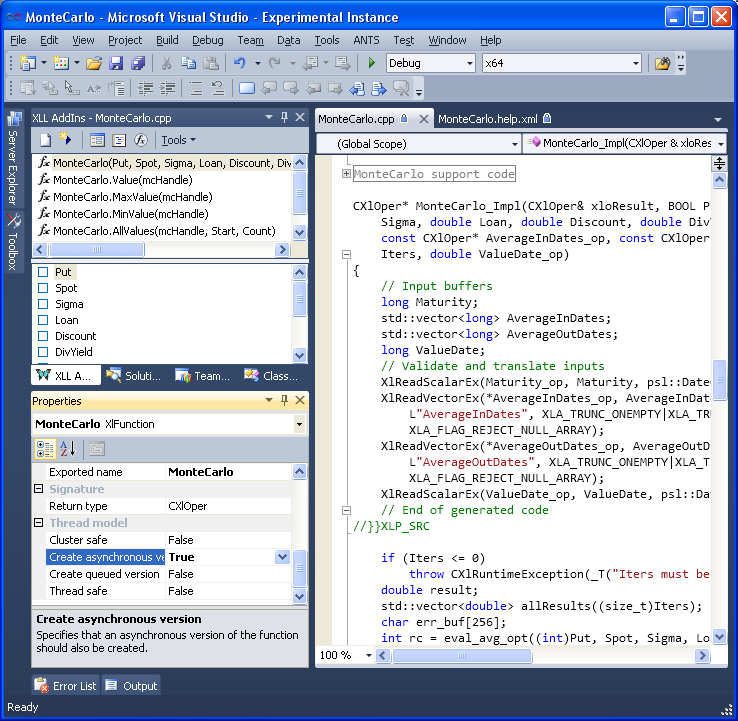738x721 pixels.
Task: Switch to the Class... View tab
Action: (x=271, y=376)
